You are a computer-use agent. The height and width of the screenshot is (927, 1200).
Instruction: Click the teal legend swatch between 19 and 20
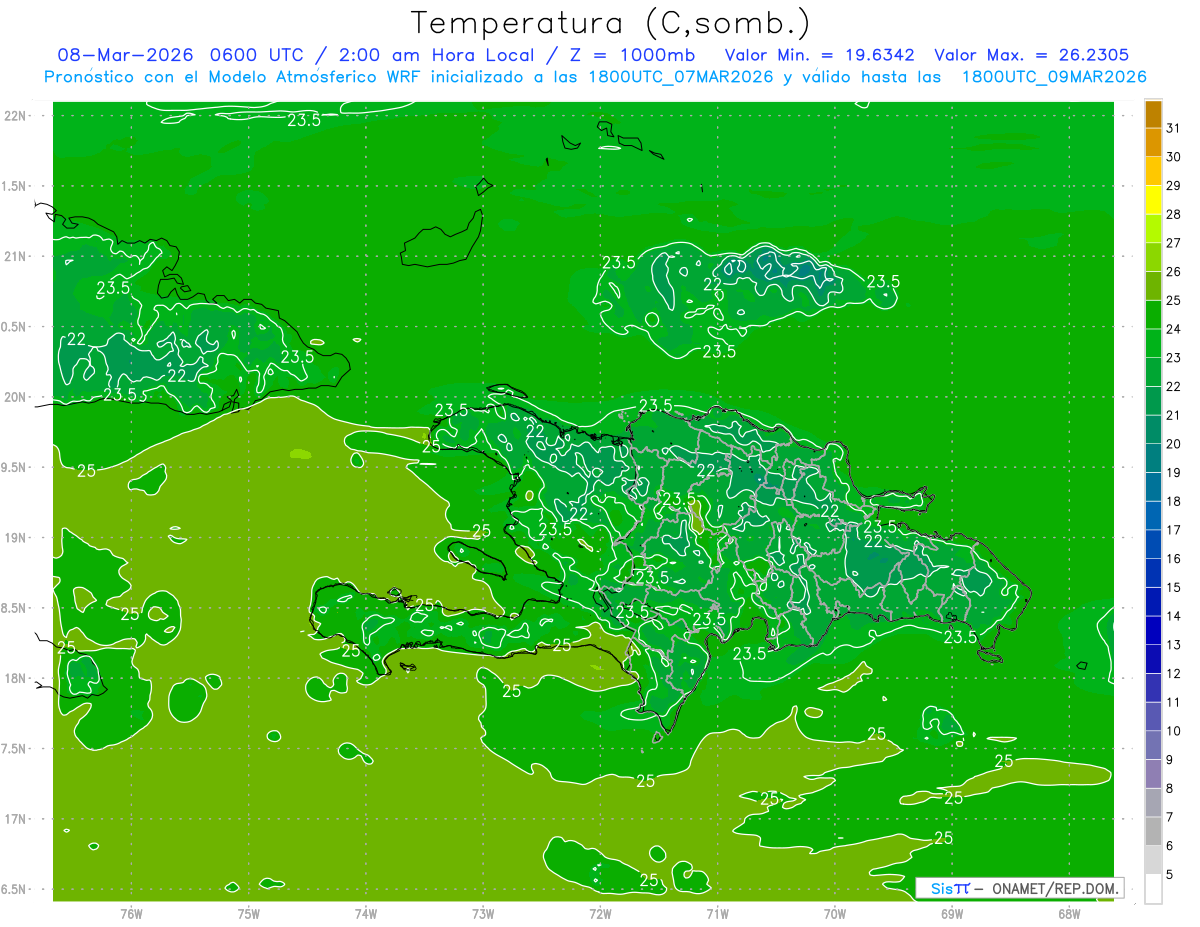(x=1153, y=458)
